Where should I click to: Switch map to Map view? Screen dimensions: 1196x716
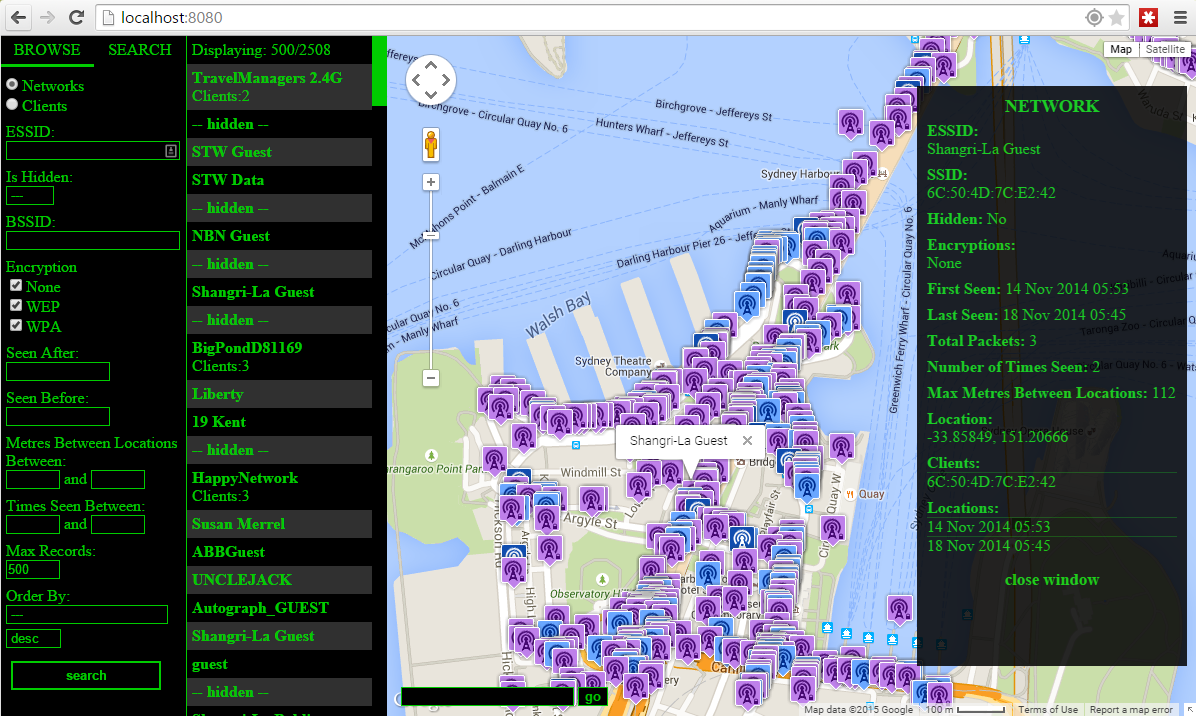1120,49
